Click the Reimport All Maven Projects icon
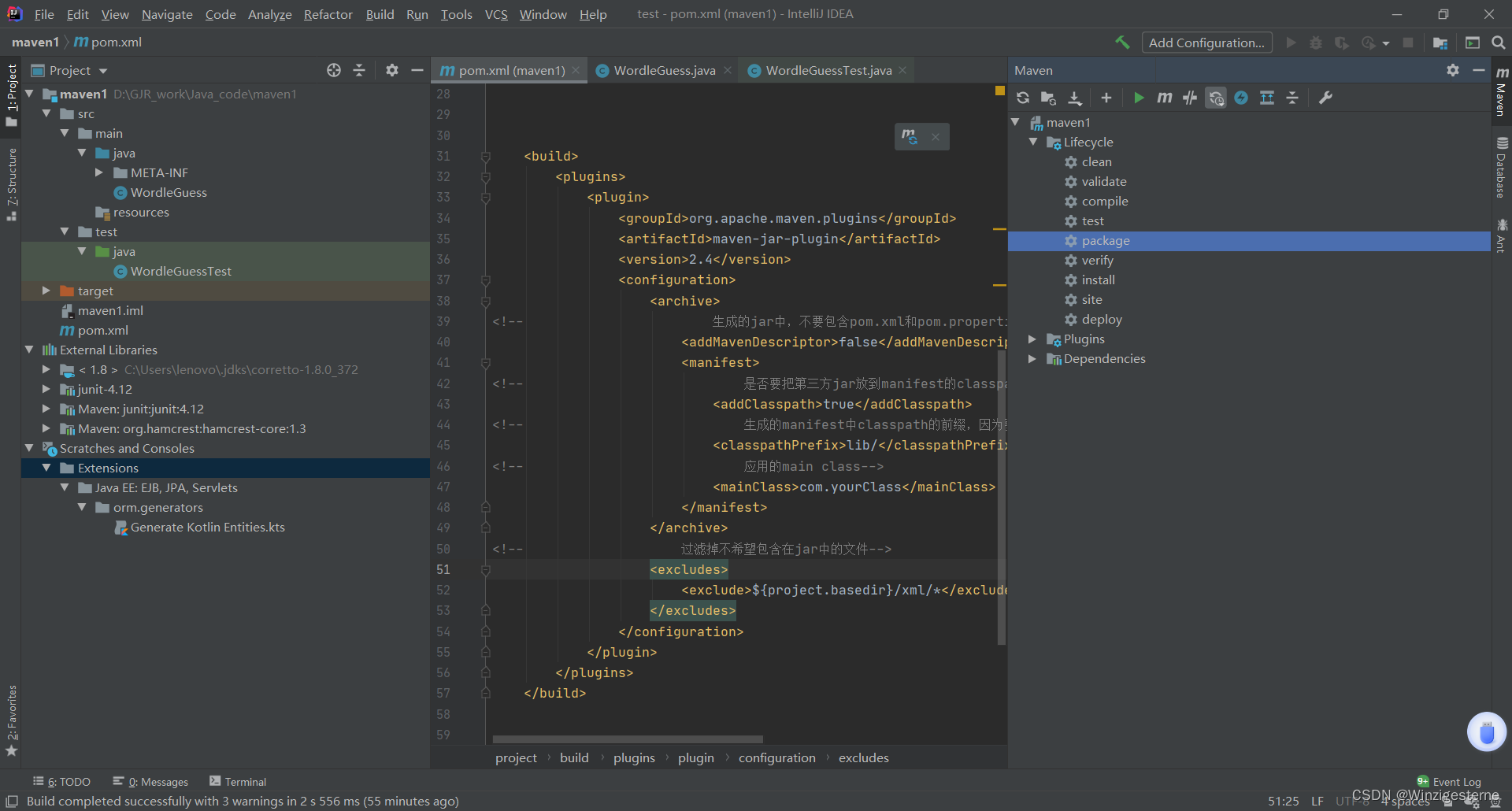Screen dimensions: 1512x811 pos(1023,98)
